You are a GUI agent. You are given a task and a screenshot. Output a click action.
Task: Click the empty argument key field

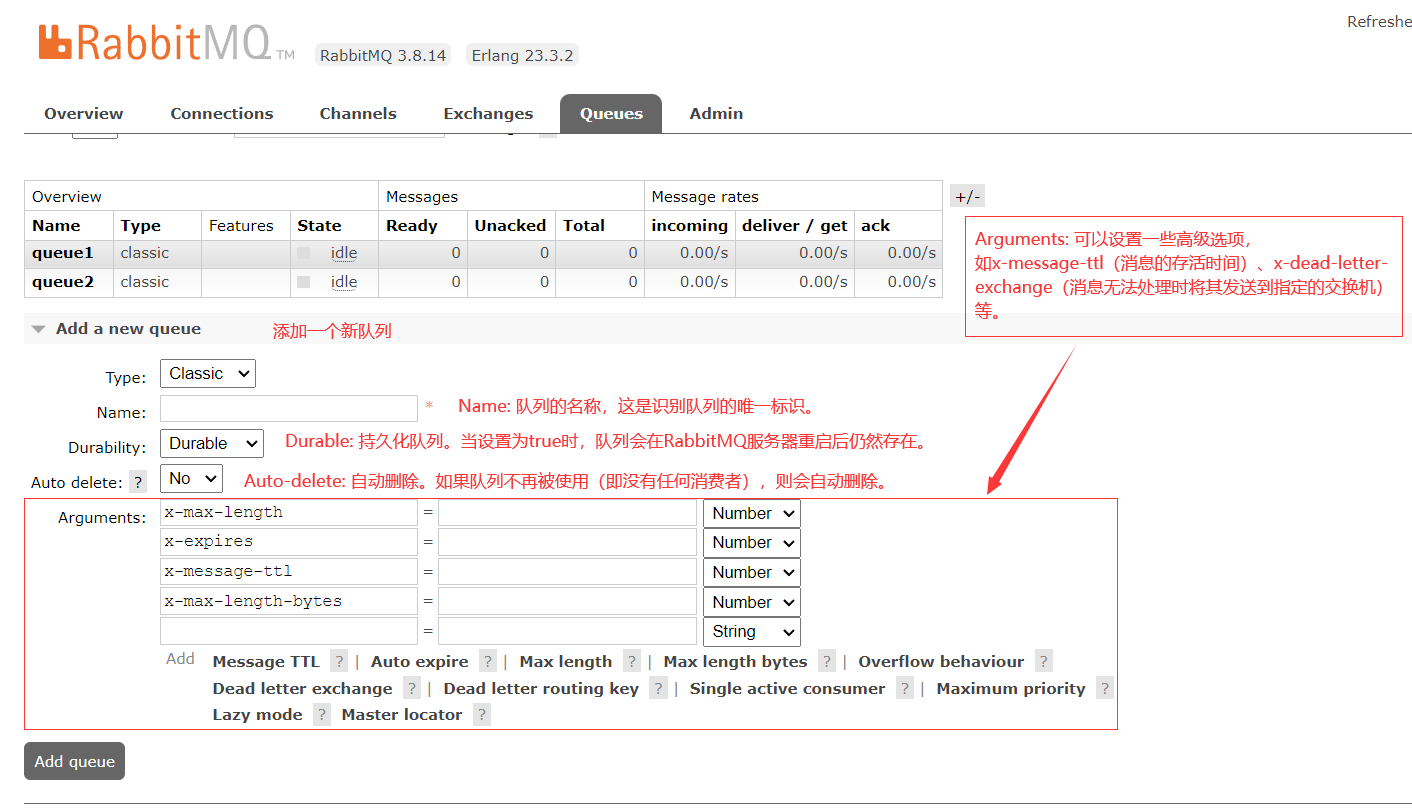[289, 631]
